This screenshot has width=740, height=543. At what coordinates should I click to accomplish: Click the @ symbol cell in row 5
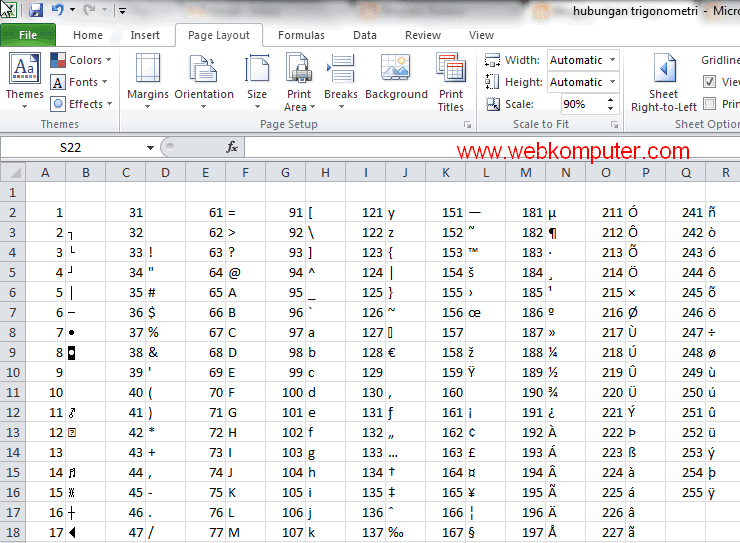tap(245, 273)
